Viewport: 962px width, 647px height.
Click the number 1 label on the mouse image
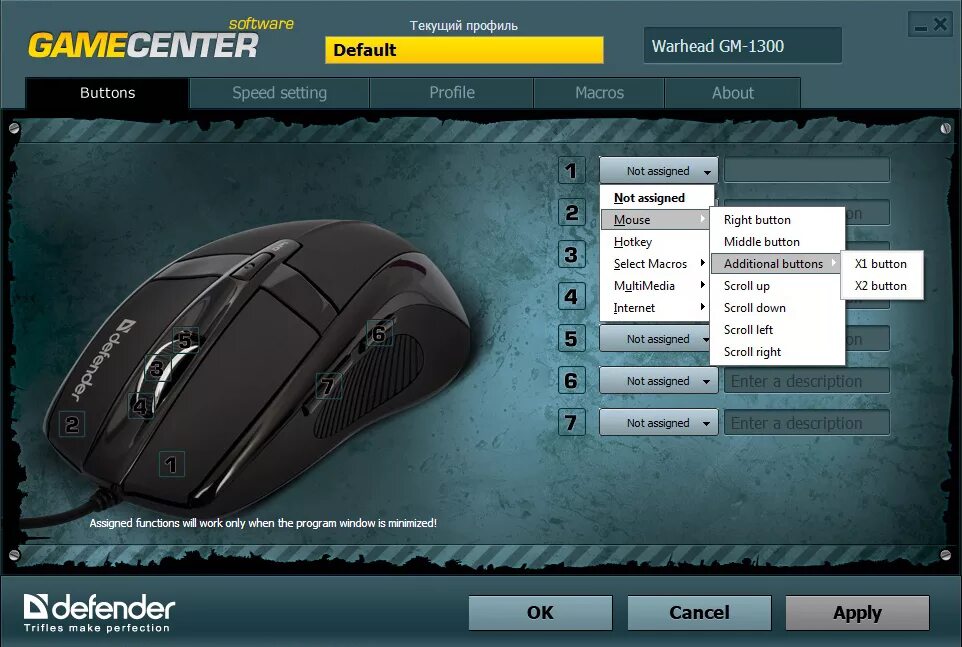(x=171, y=465)
